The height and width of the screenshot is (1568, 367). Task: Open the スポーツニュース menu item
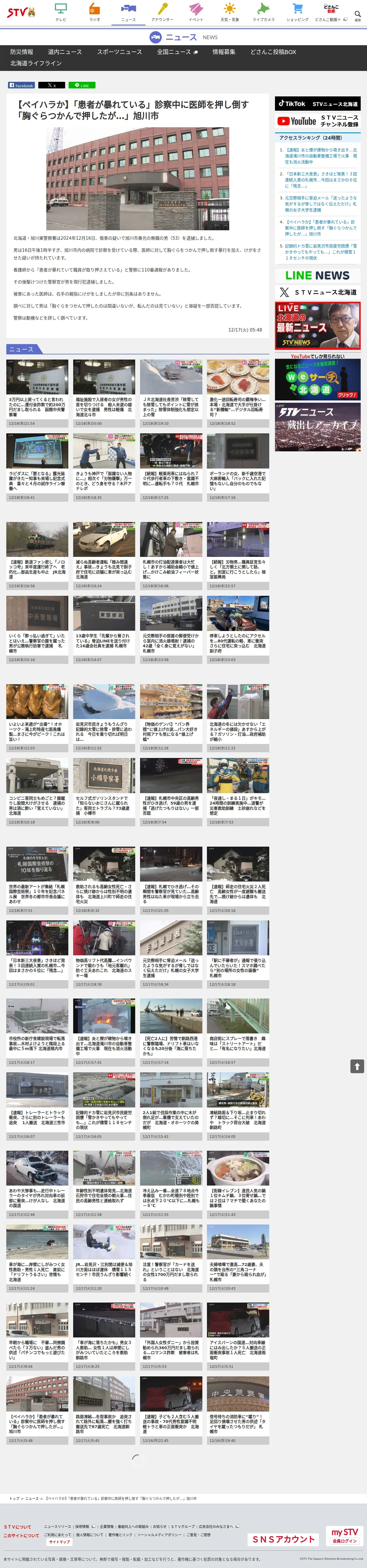(x=119, y=52)
